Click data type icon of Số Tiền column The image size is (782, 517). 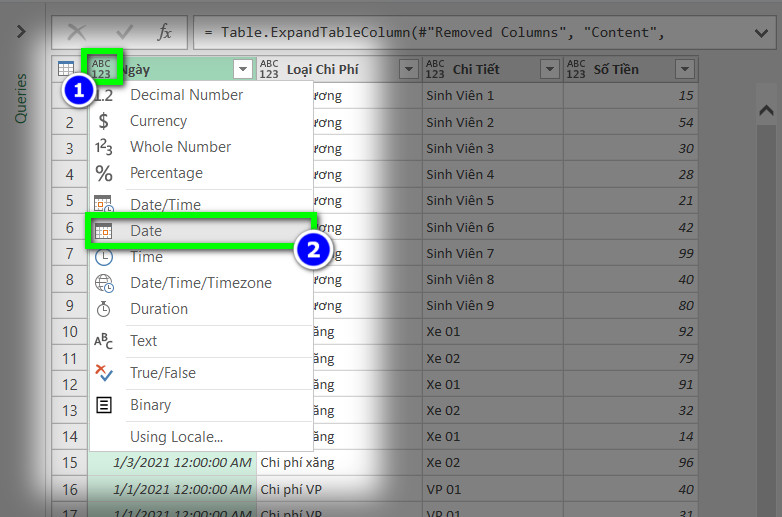576,69
